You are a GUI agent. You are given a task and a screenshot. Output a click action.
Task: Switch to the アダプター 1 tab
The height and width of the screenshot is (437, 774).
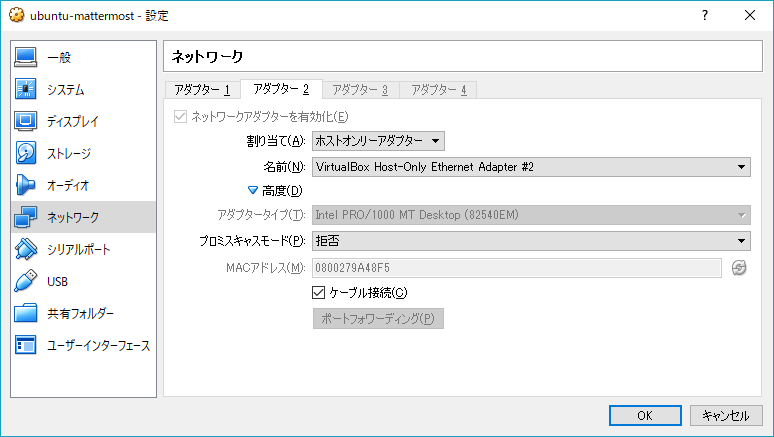[x=202, y=90]
